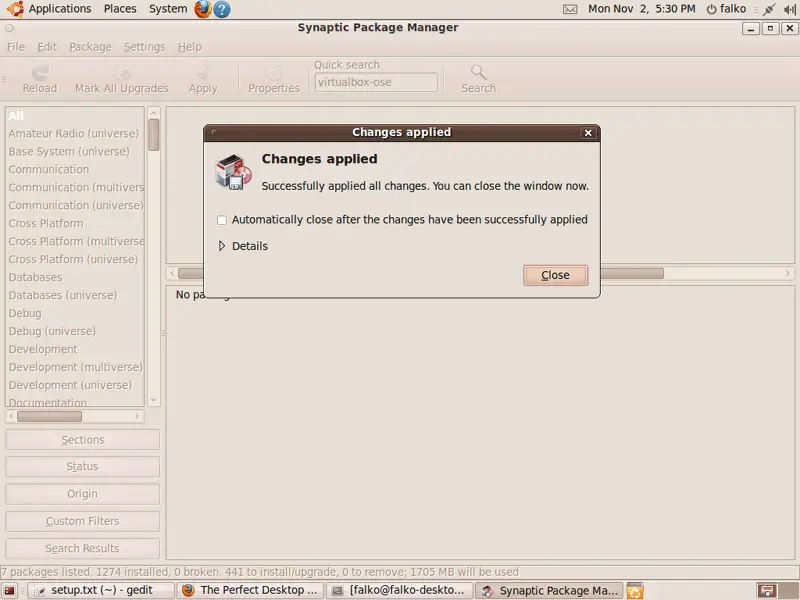Screen dimensions: 800x600
Task: Click the package list scroll right arrow
Action: 787,273
